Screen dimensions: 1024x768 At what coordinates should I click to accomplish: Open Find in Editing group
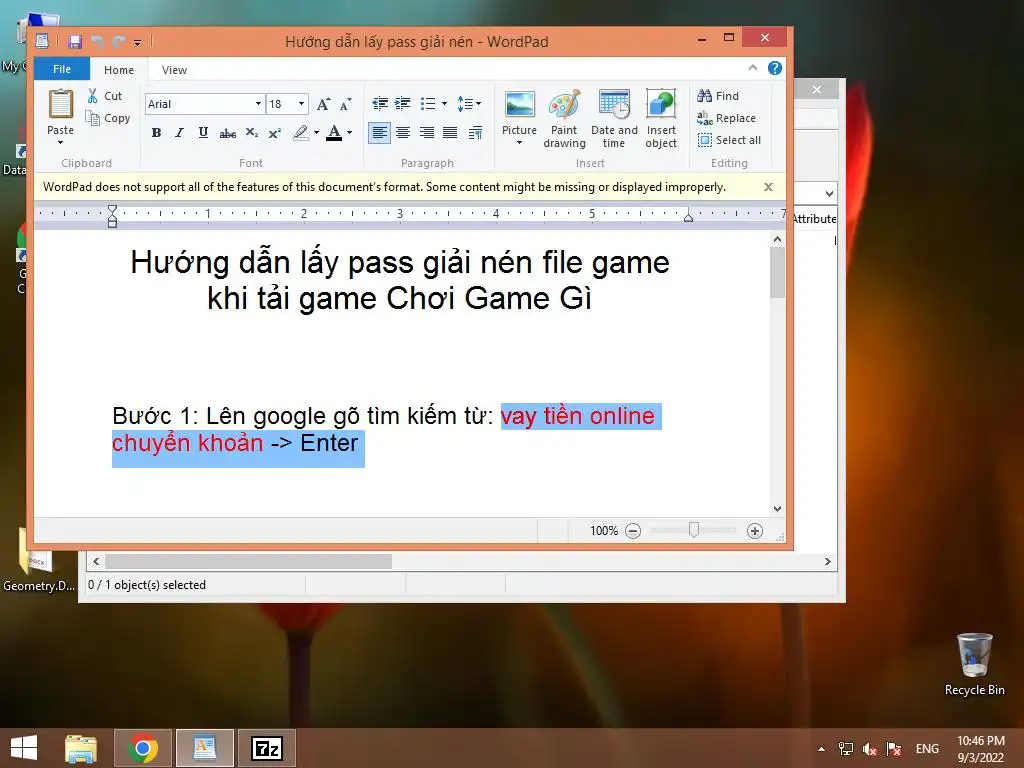[x=718, y=96]
